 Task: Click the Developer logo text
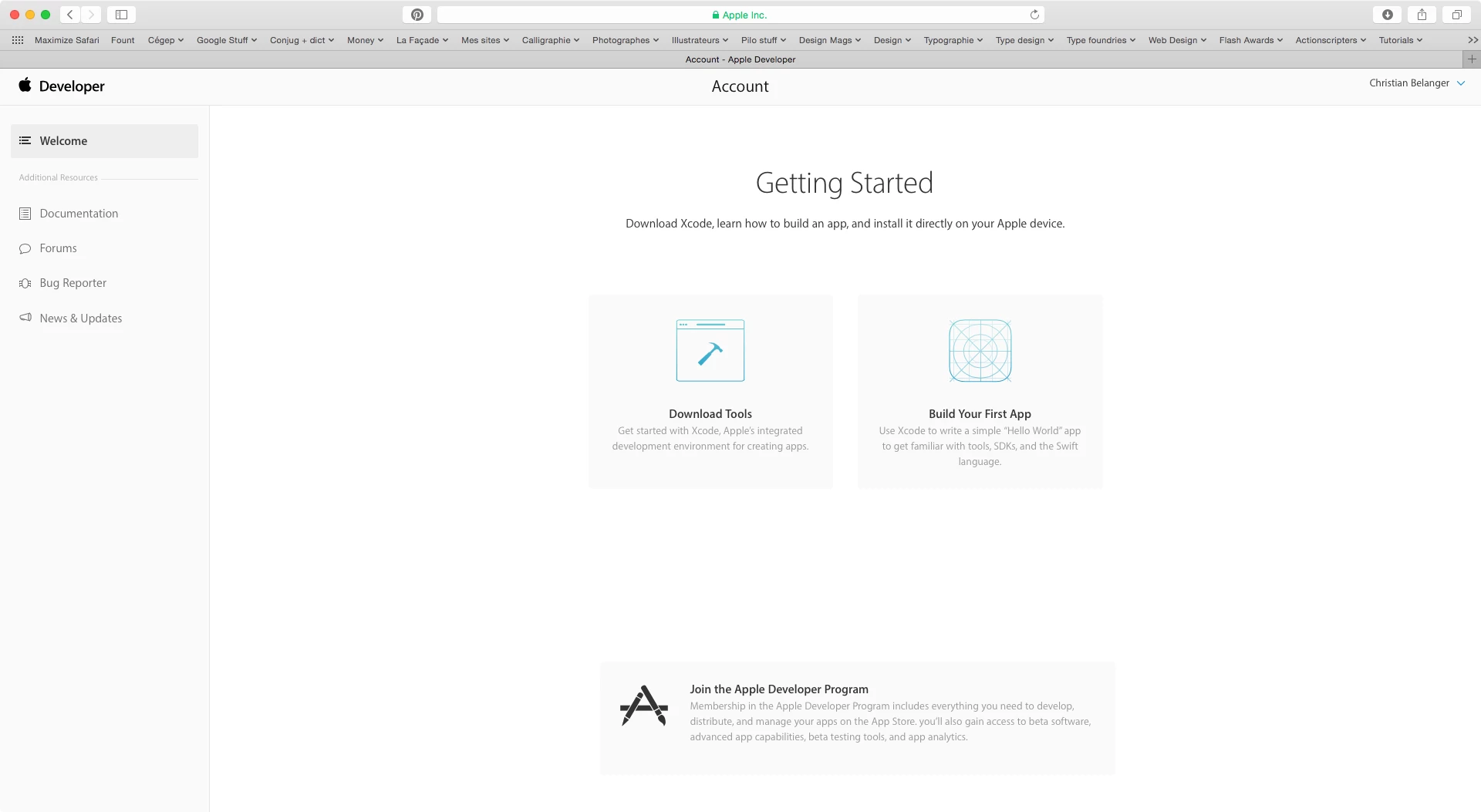tap(72, 86)
